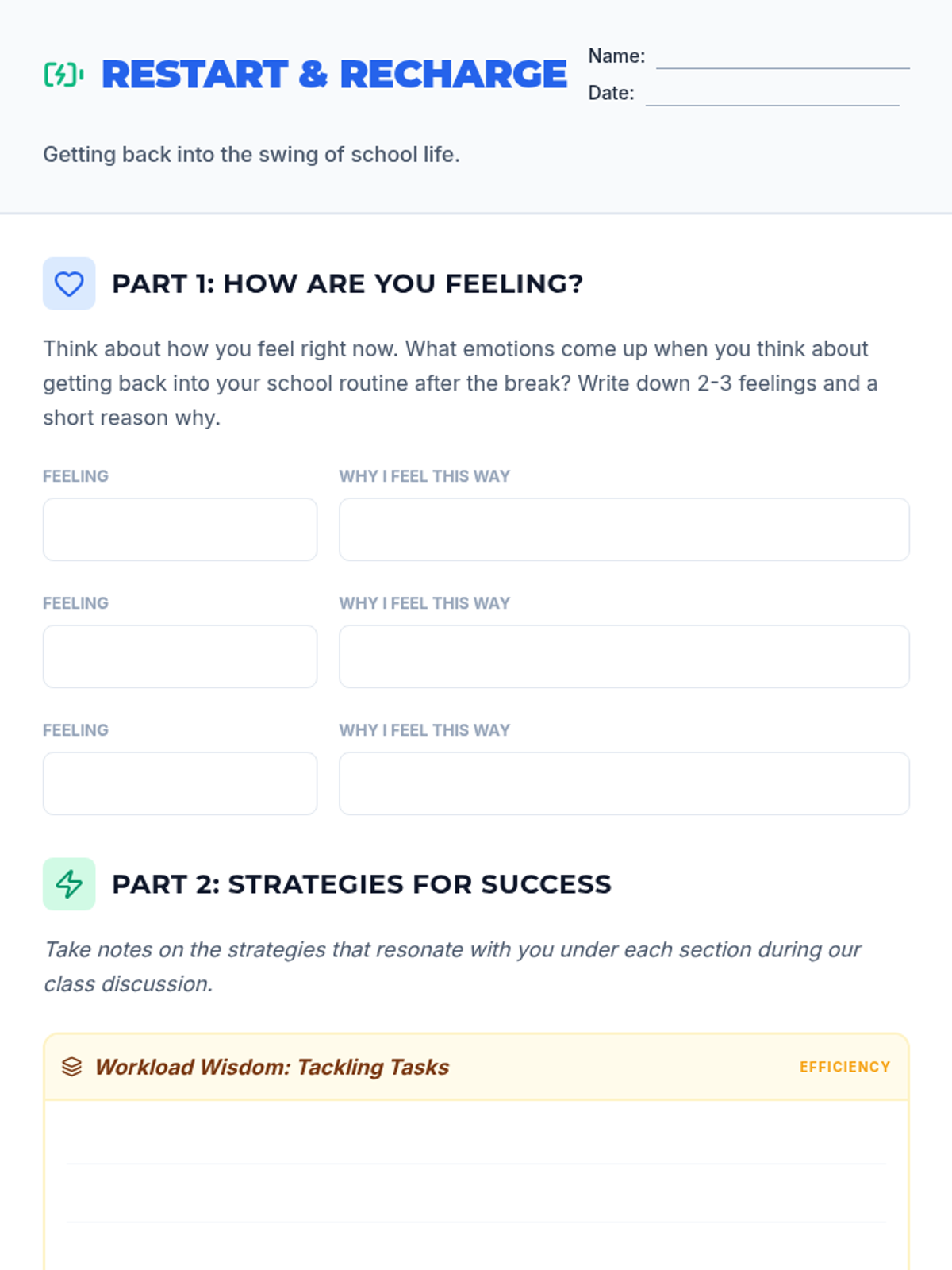Click the Restart & Recharge title
Viewport: 952px width, 1270px height.
(x=334, y=75)
